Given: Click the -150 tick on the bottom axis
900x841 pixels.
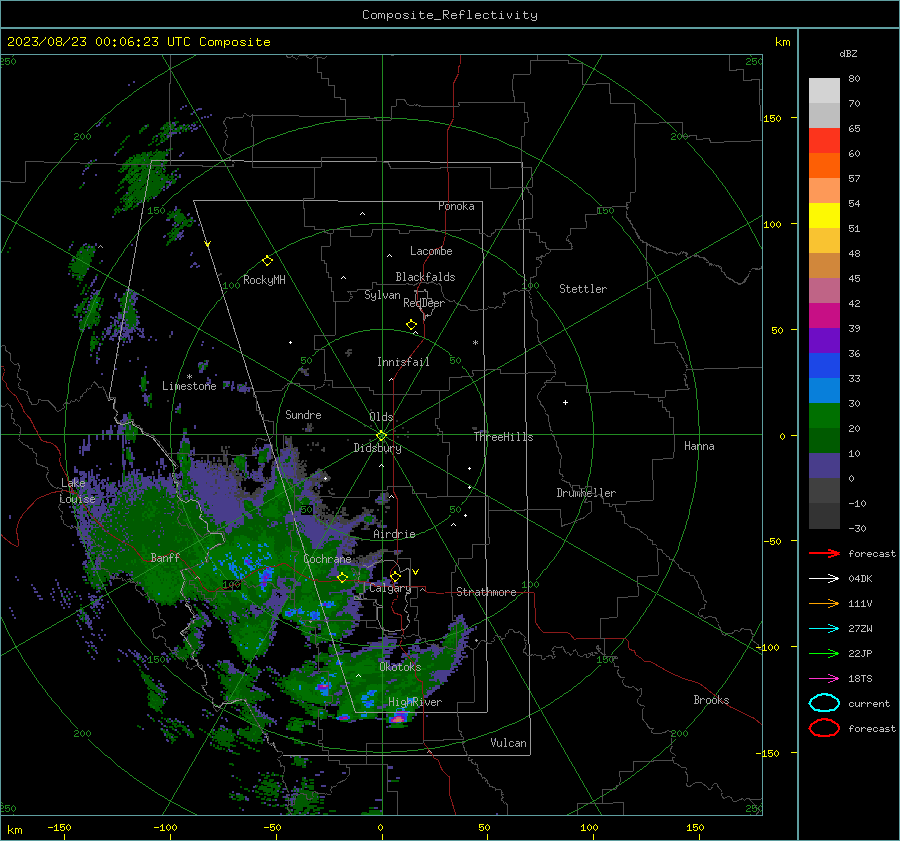Looking at the screenshot, I should (x=59, y=827).
